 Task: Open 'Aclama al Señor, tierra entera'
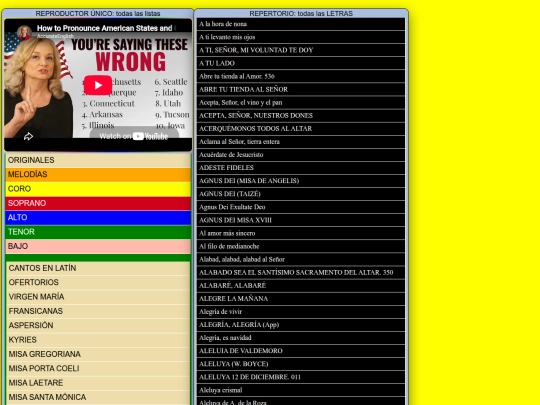pos(301,142)
